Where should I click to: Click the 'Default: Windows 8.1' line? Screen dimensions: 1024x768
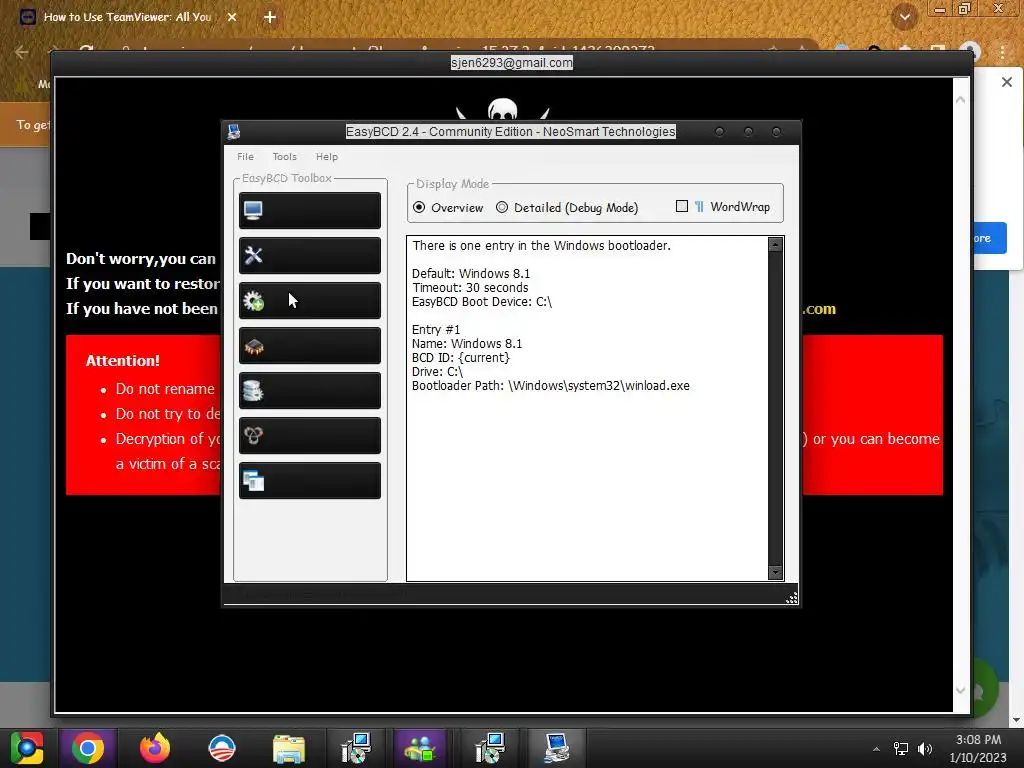[471, 274]
